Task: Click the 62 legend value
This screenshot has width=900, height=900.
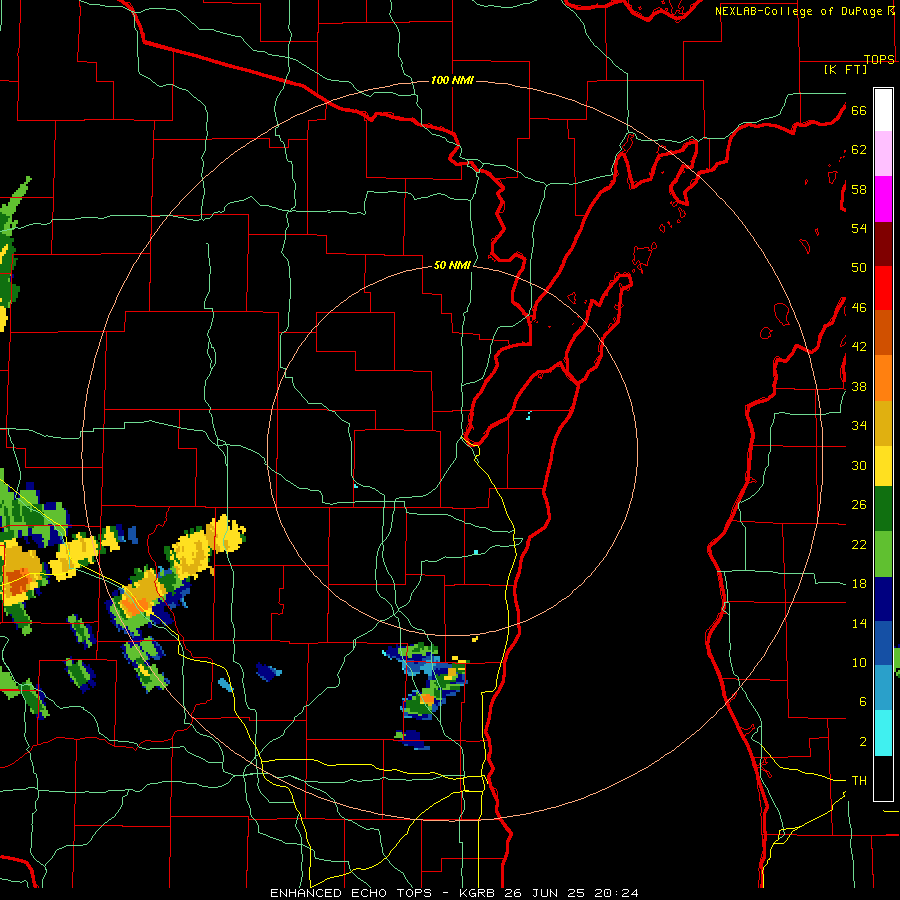Action: point(859,150)
